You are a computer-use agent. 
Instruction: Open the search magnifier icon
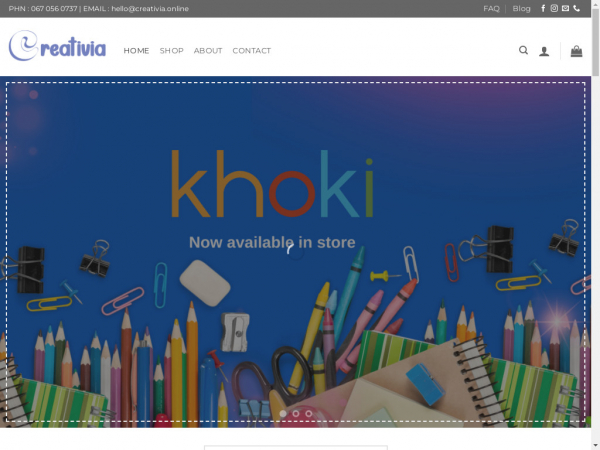click(x=523, y=50)
